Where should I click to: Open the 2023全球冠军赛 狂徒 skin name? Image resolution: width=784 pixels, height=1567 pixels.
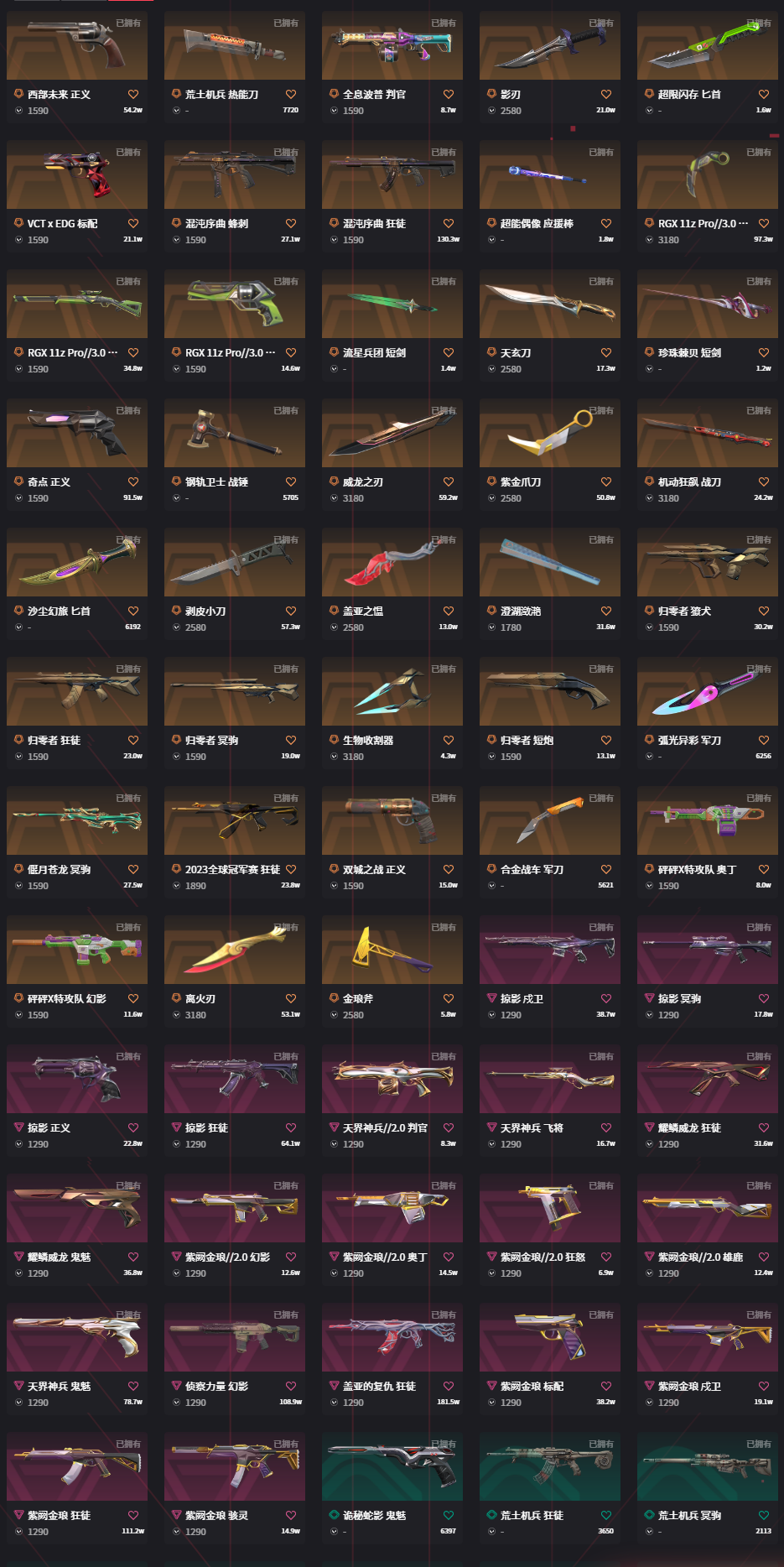[232, 870]
